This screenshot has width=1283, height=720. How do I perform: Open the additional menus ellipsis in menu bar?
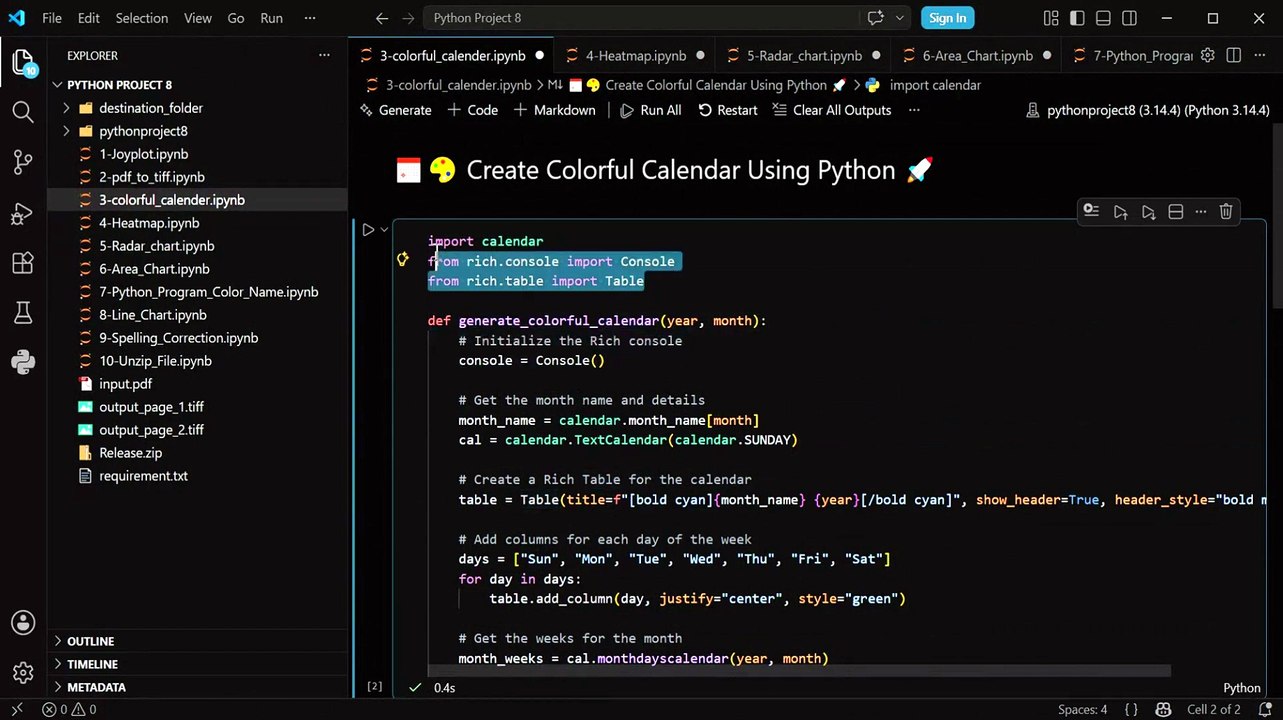[310, 18]
